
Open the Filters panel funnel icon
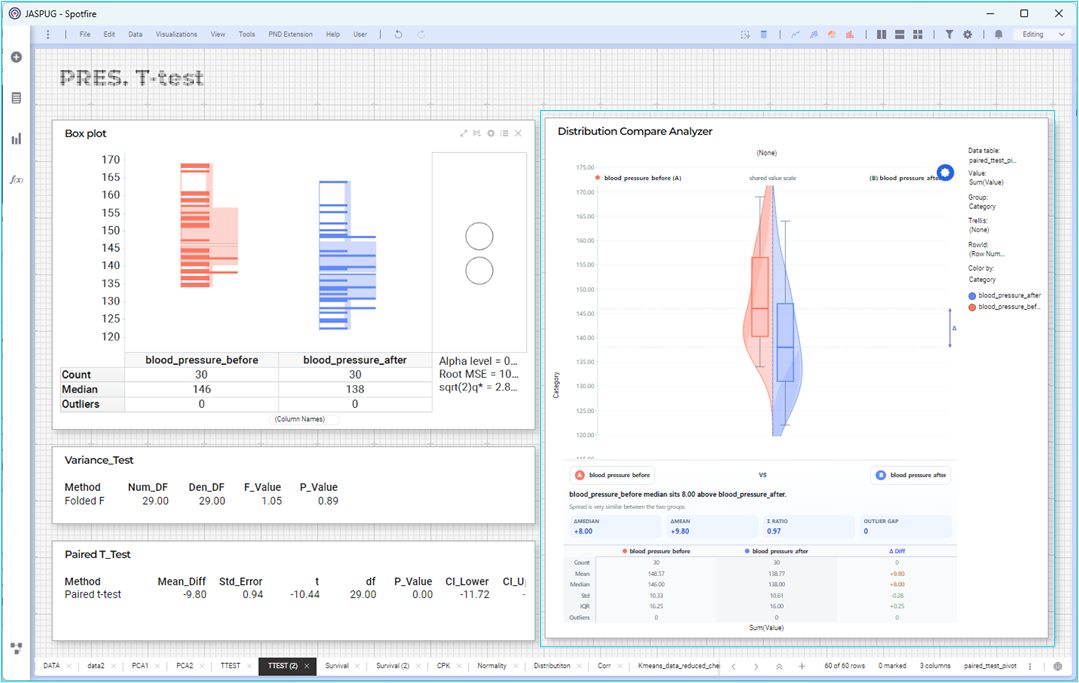pyautogui.click(x=949, y=34)
